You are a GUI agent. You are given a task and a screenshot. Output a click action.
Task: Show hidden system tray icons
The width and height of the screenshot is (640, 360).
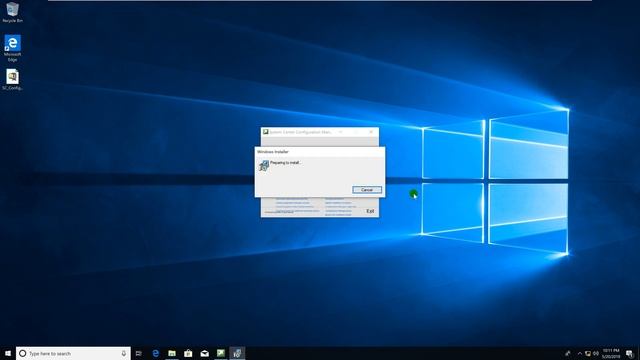580,353
